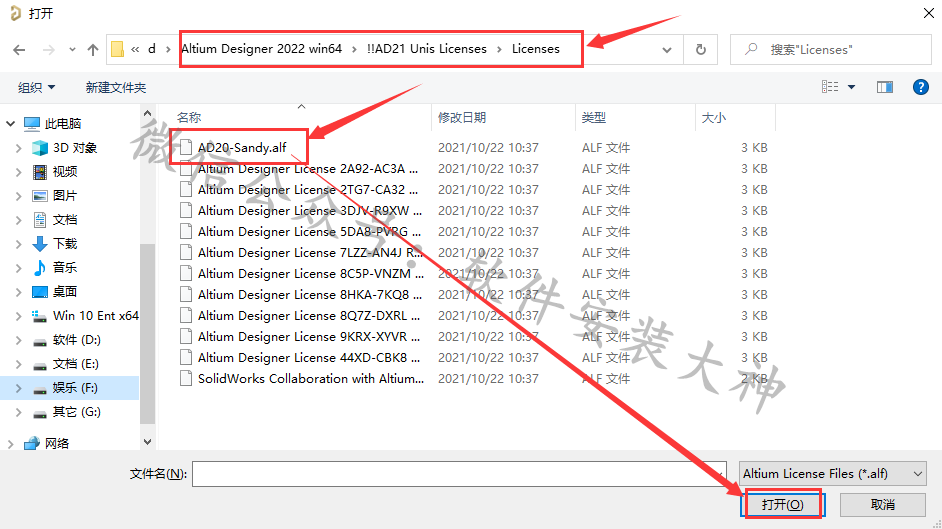The height and width of the screenshot is (529, 942).
Task: Open the 组织 menu
Action: pyautogui.click(x=37, y=88)
